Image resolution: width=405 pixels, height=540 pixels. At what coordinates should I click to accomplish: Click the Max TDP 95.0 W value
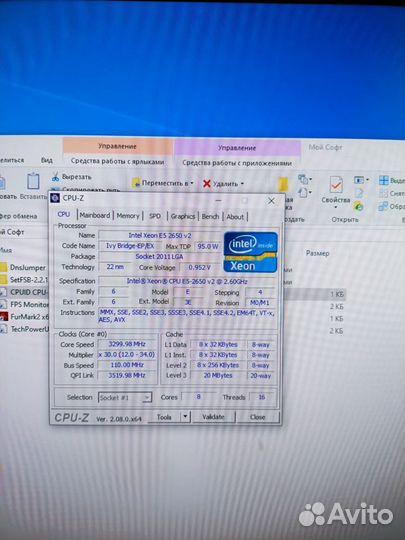pos(208,246)
